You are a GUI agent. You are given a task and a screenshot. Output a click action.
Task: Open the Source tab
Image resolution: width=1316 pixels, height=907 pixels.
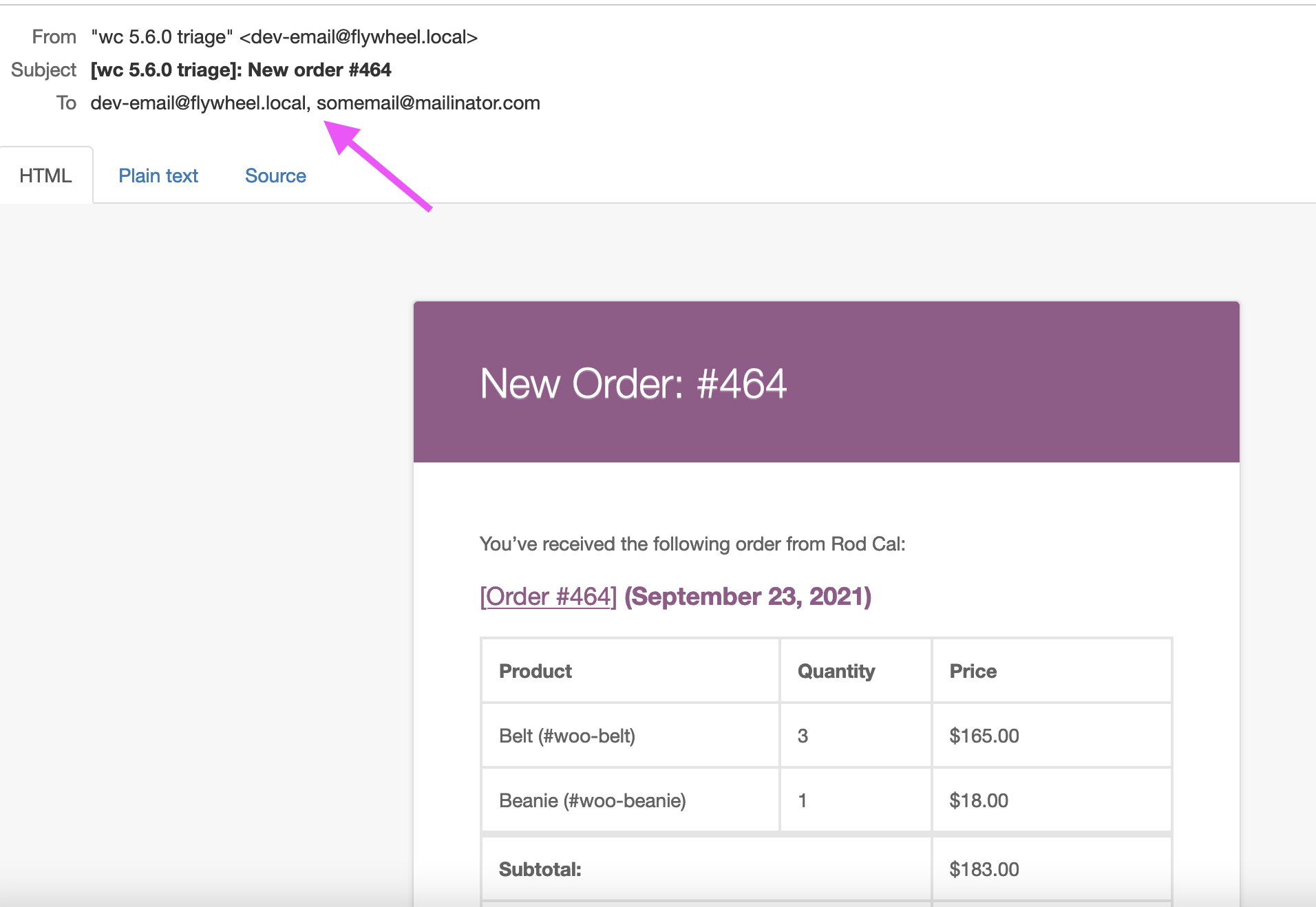(x=275, y=175)
